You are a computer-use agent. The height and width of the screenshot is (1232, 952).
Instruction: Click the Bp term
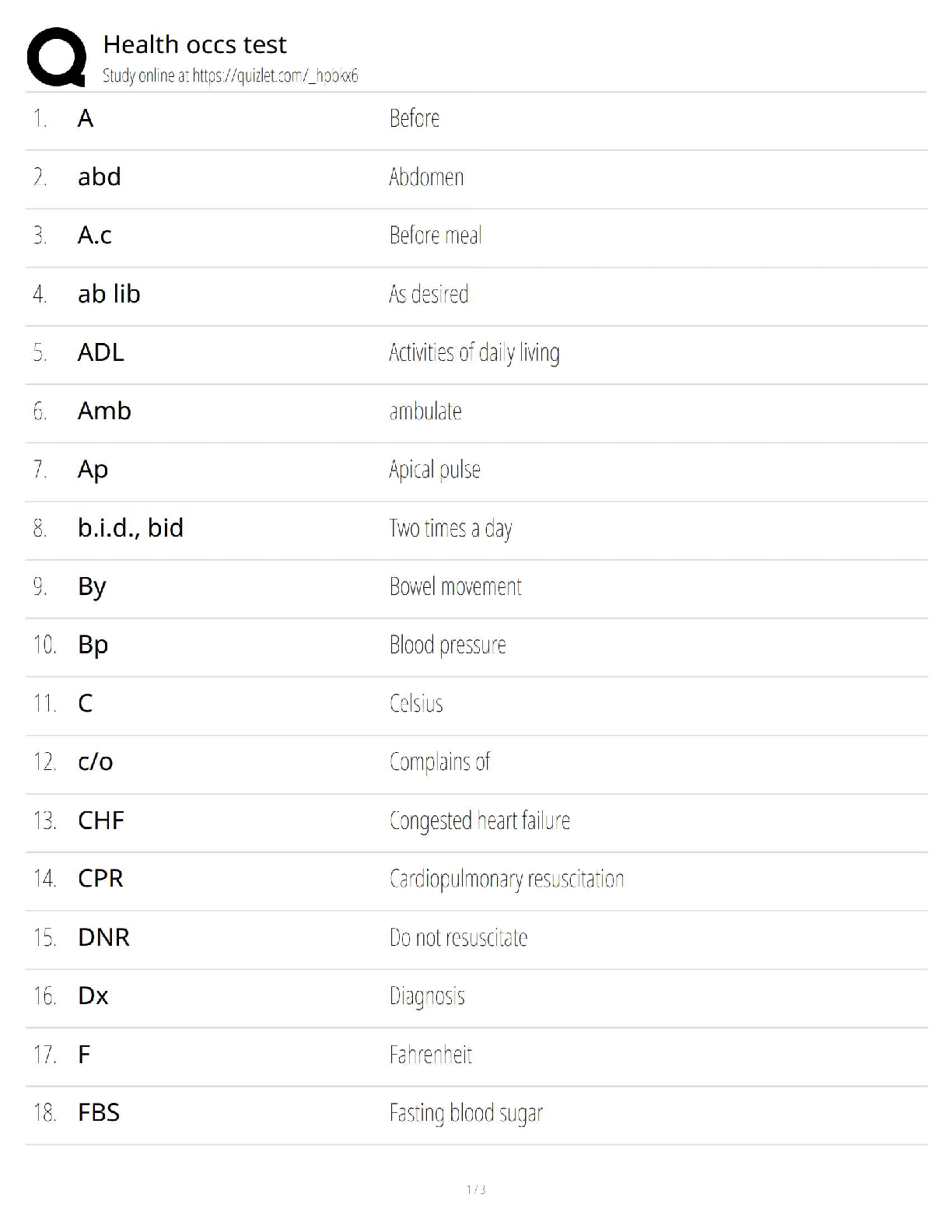click(93, 645)
